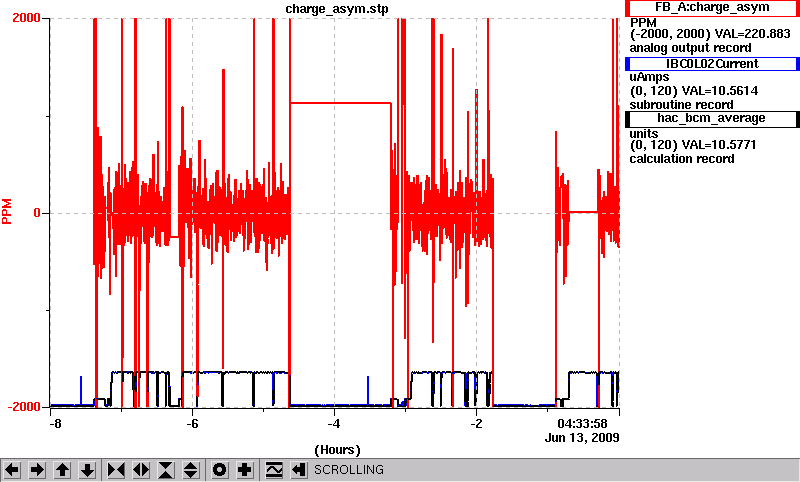Pan the plot down with down arrow
Viewport: 800px width, 482px height.
point(87,470)
